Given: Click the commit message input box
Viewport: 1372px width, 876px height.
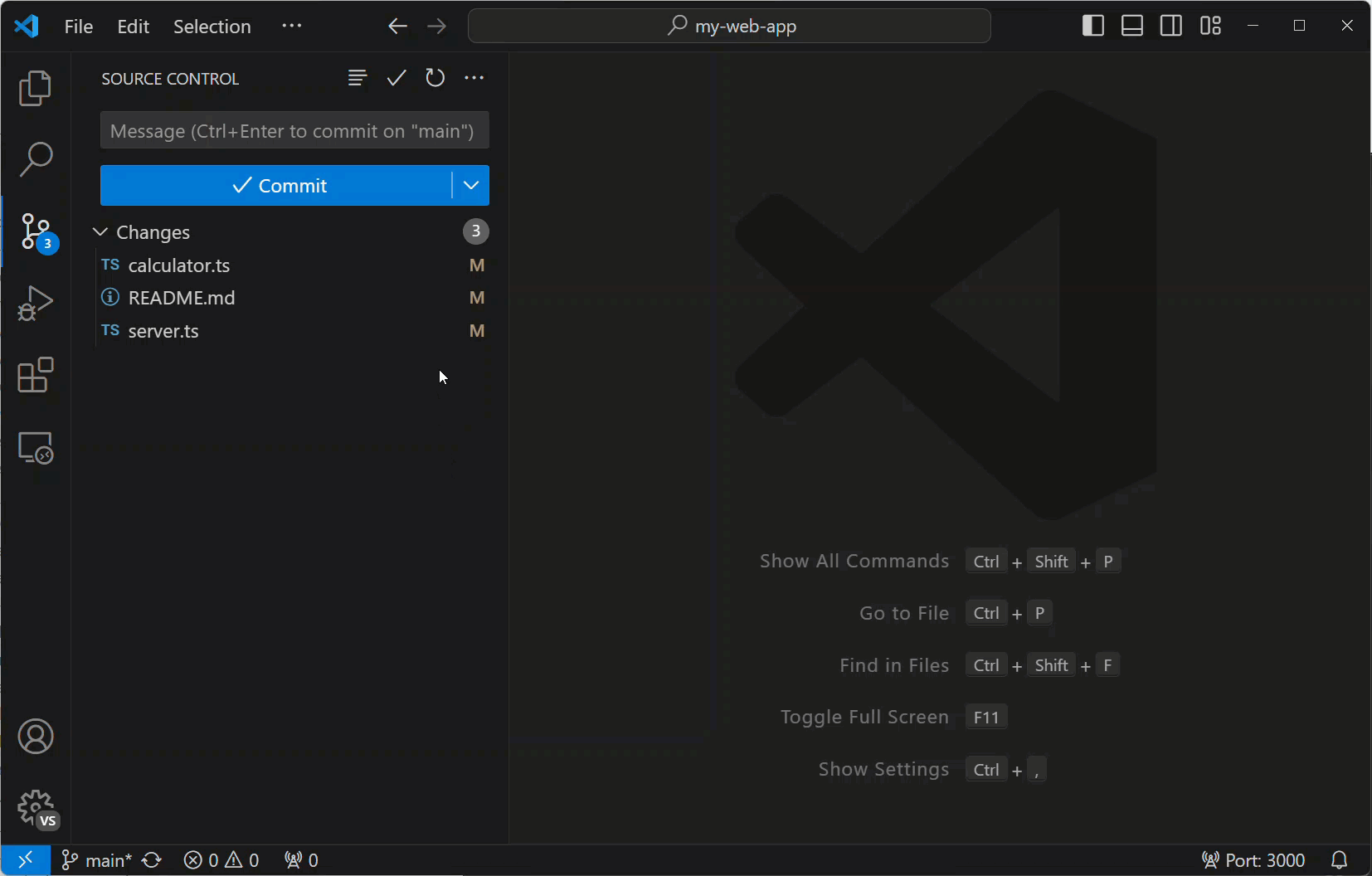Looking at the screenshot, I should coord(294,131).
